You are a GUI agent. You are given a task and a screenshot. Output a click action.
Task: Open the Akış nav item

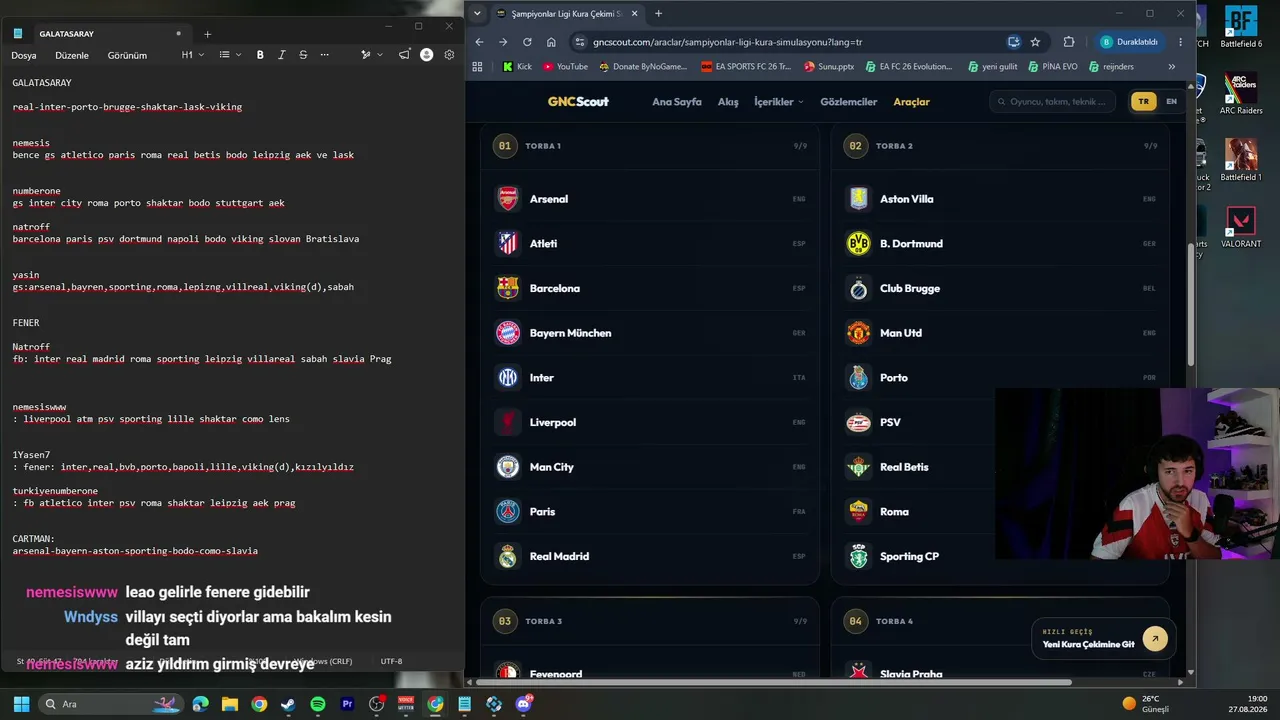point(728,102)
